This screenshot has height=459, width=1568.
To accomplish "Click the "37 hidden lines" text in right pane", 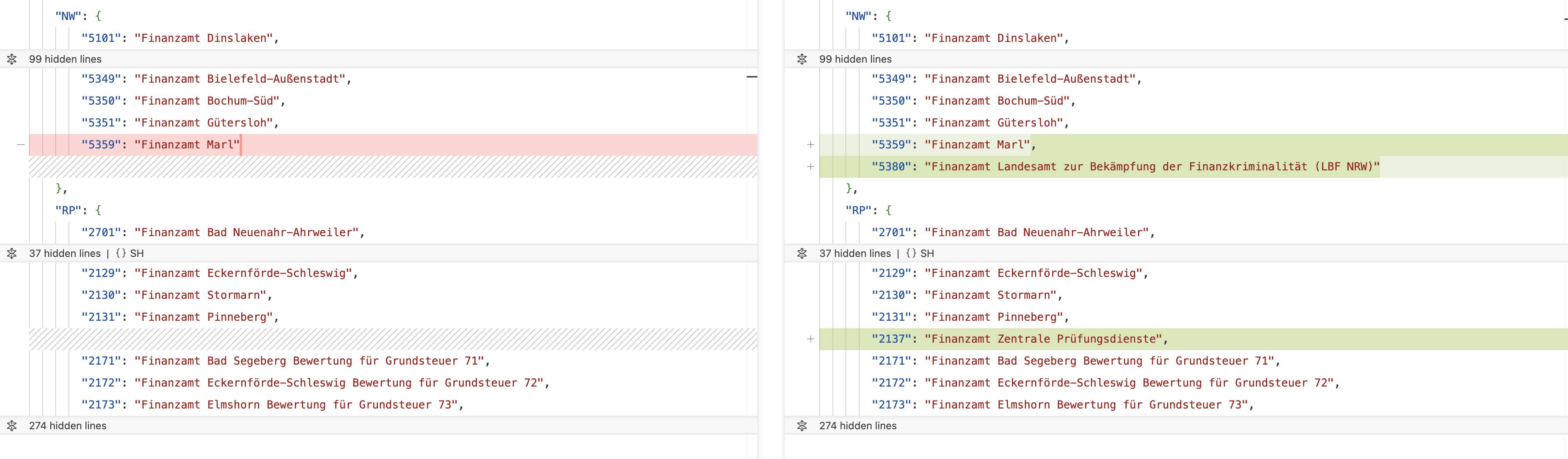I will pyautogui.click(x=854, y=253).
